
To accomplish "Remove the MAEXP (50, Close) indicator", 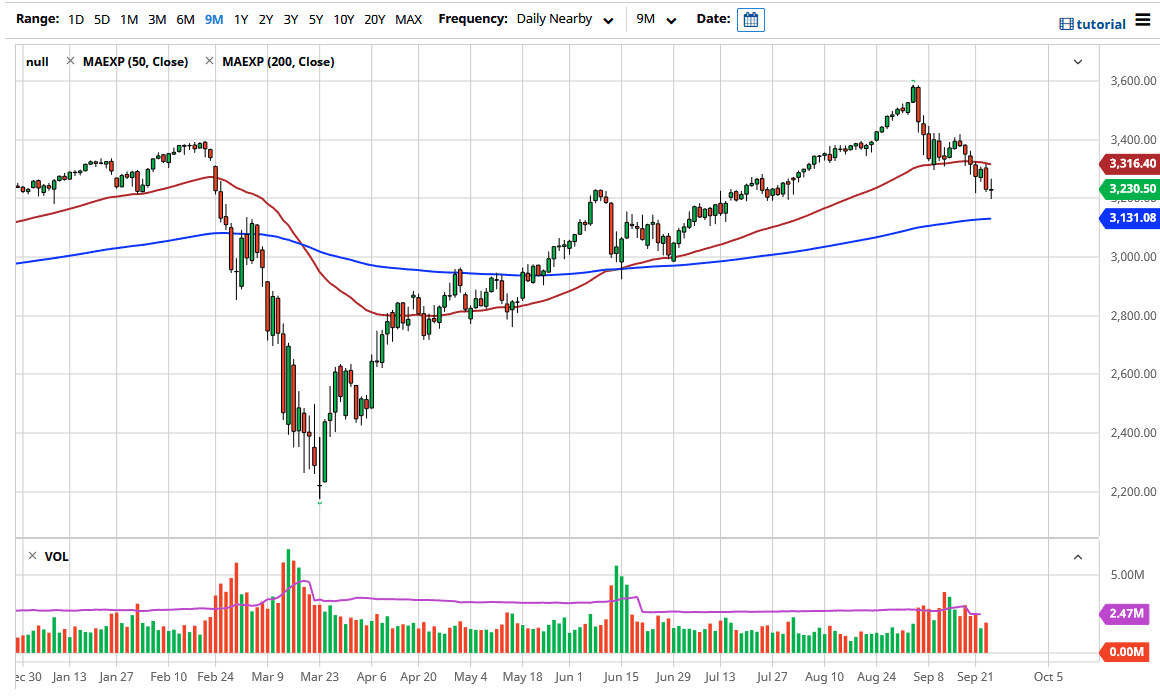I will click(69, 61).
